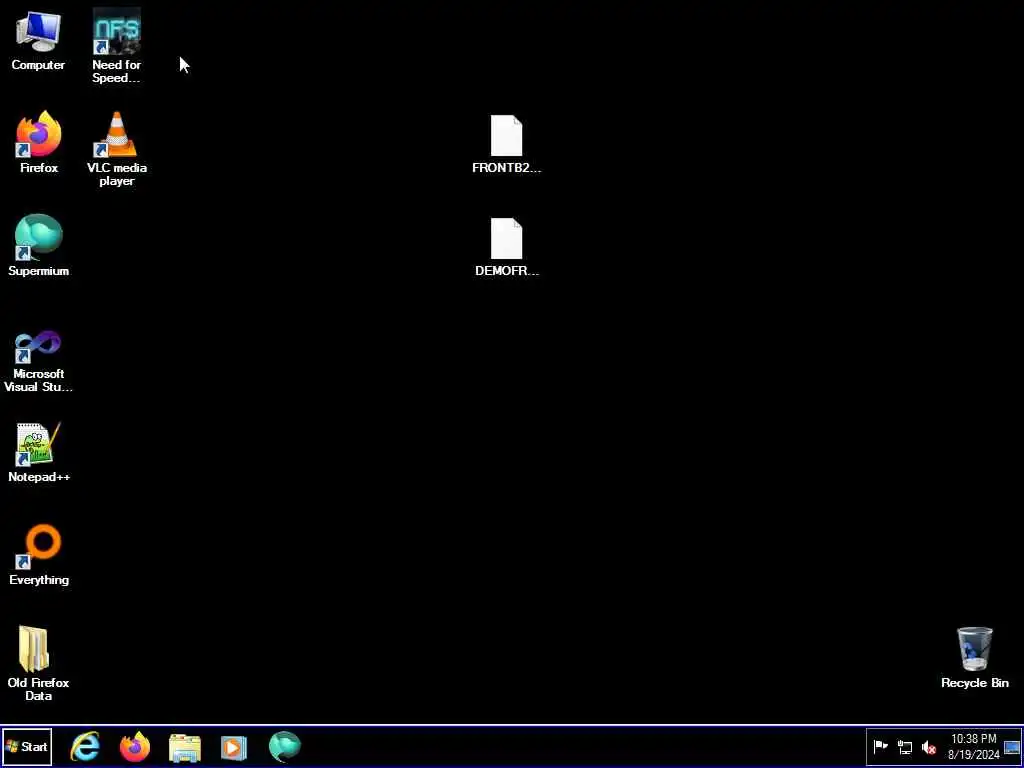Select the Supermium desktop shortcut
The height and width of the screenshot is (768, 1024).
pyautogui.click(x=39, y=246)
